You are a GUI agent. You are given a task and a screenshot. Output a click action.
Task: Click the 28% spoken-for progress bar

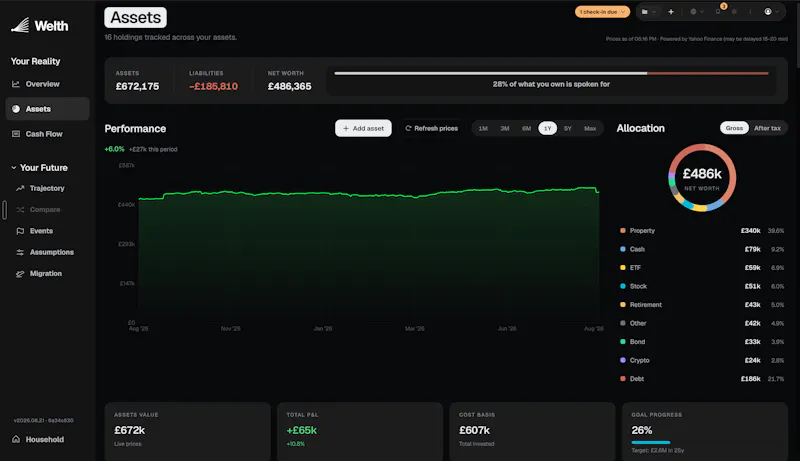click(551, 73)
